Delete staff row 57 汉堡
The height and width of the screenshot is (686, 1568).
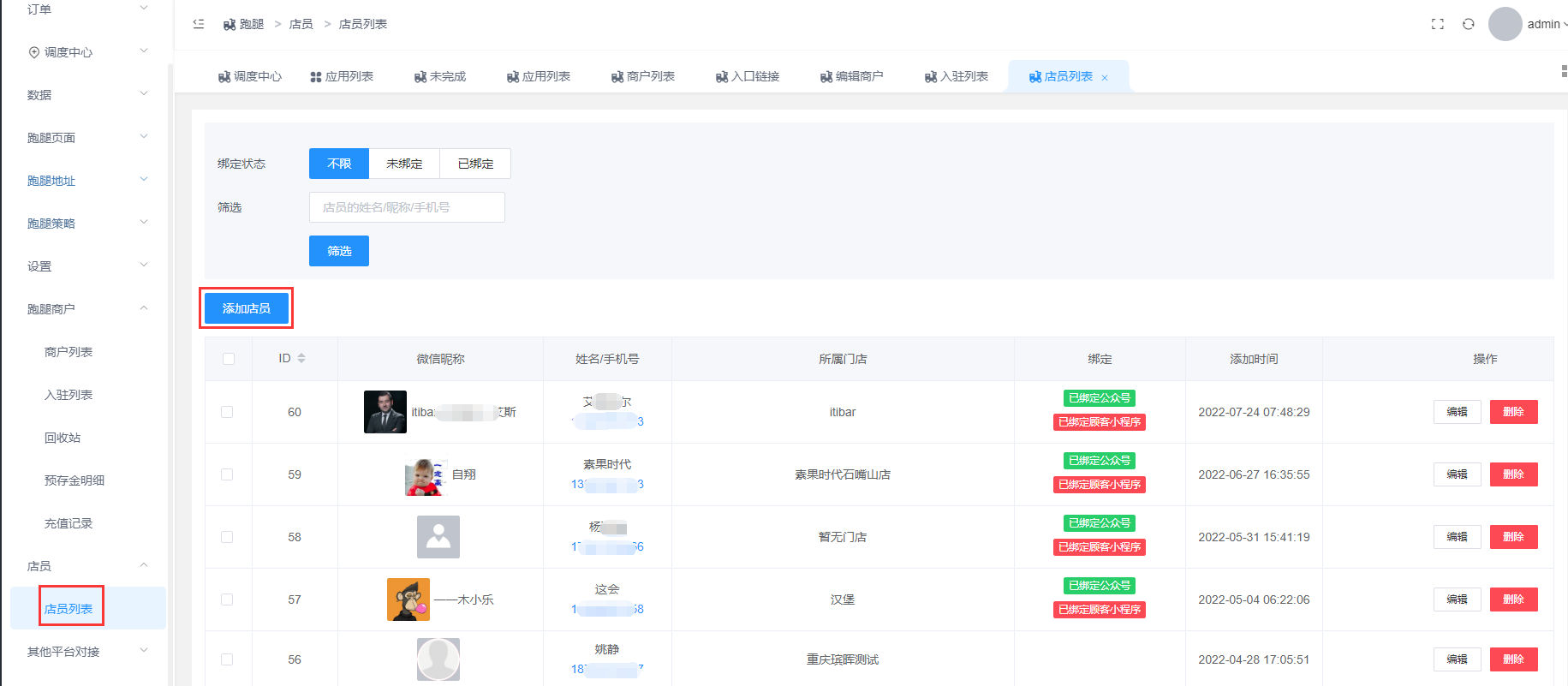click(1514, 600)
